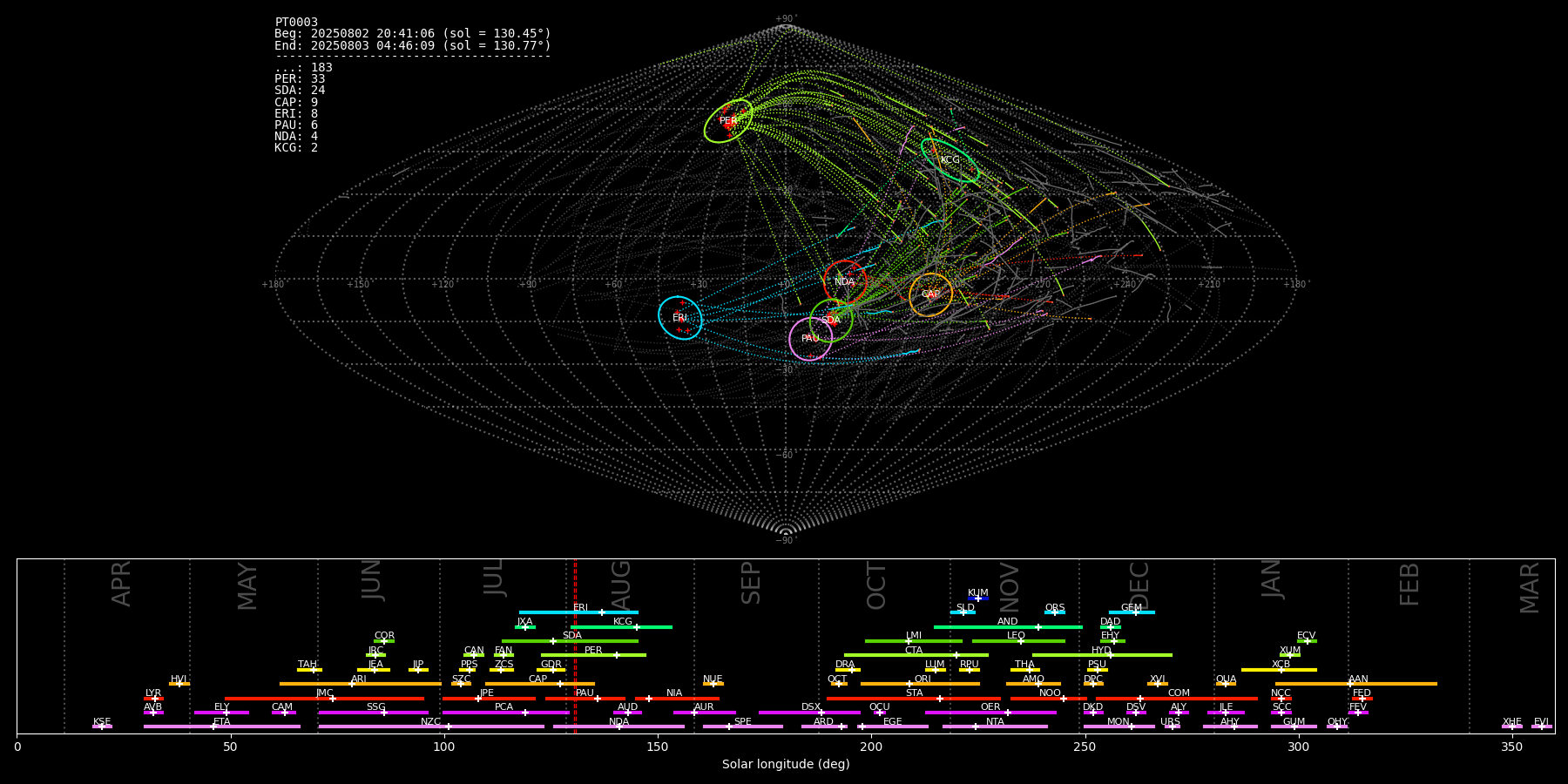The height and width of the screenshot is (784, 1568).
Task: Click the red dashed current solar longitude marker
Action: click(x=575, y=645)
